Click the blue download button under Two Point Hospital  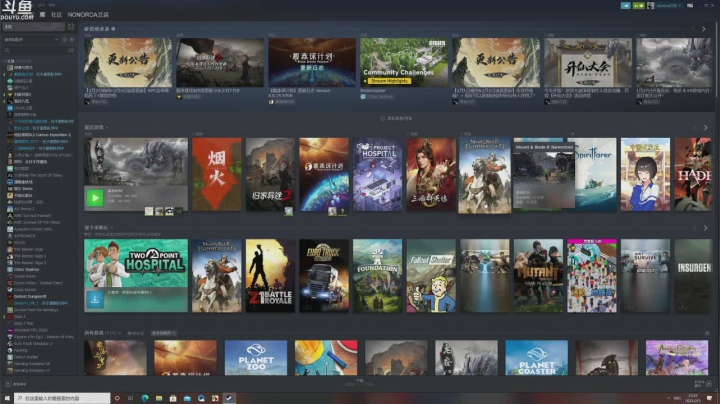(x=95, y=300)
